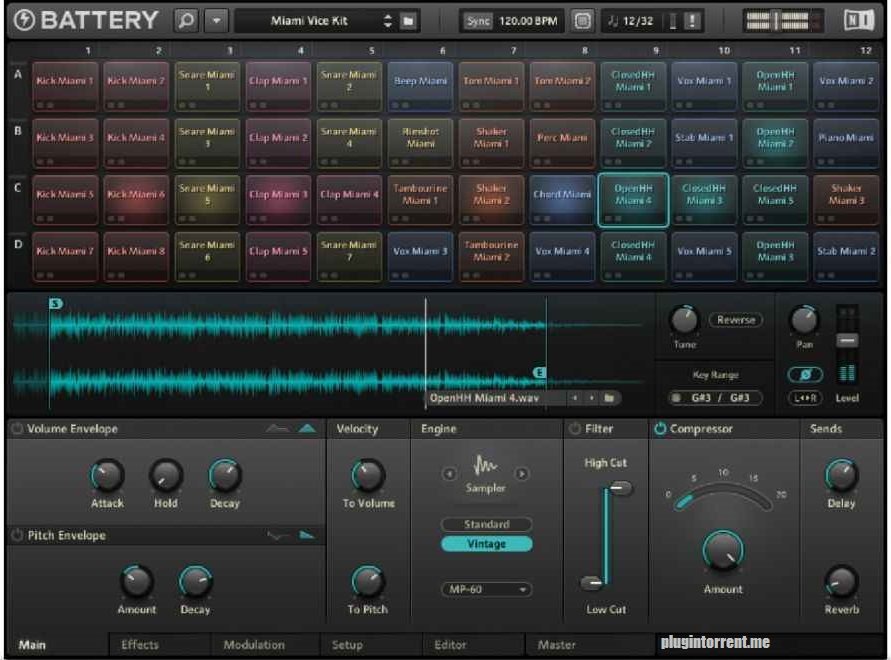Toggle Key Range MIDI learn indicator
891x660 pixels.
pyautogui.click(x=676, y=398)
